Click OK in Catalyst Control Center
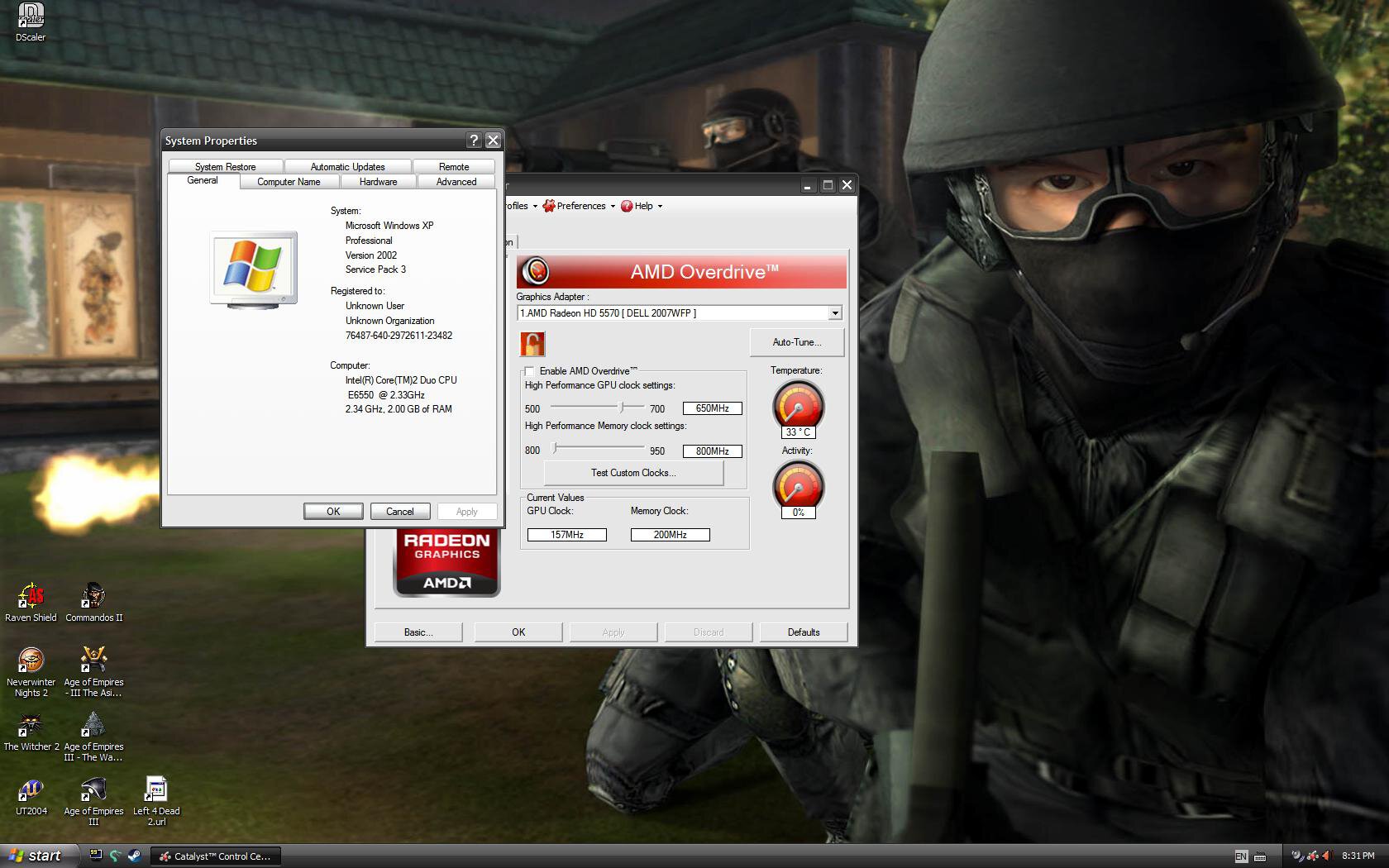Screen dimensions: 1389x868 coord(518,632)
